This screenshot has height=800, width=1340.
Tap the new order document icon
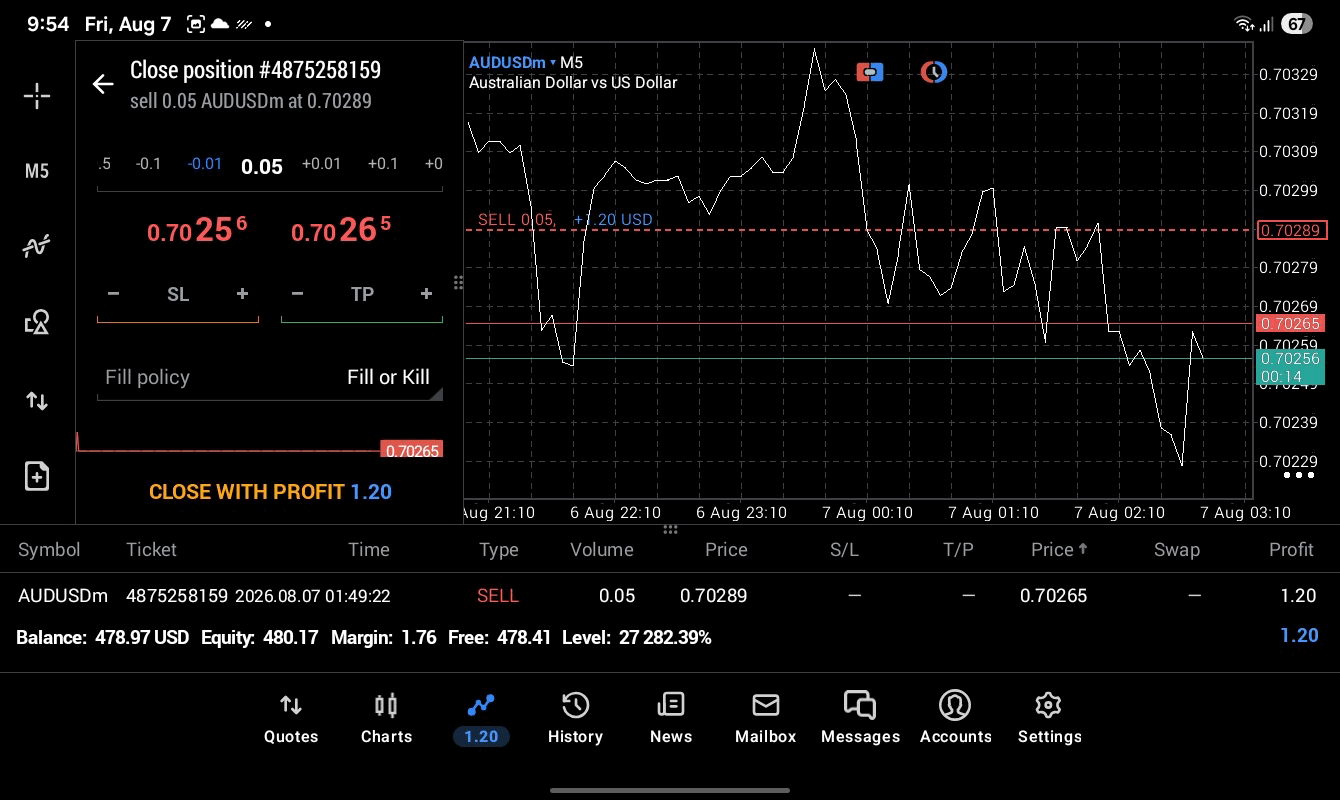tap(37, 476)
